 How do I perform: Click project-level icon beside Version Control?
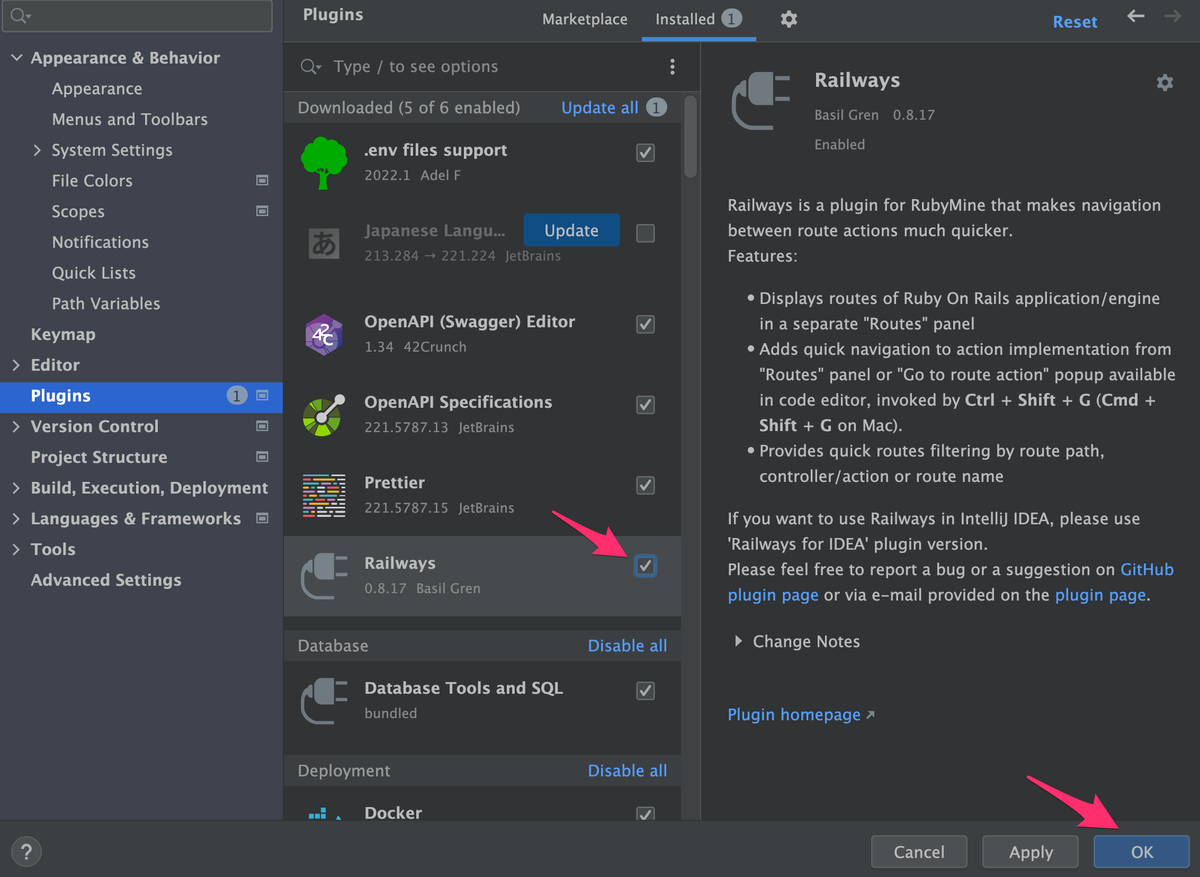pyautogui.click(x=262, y=426)
